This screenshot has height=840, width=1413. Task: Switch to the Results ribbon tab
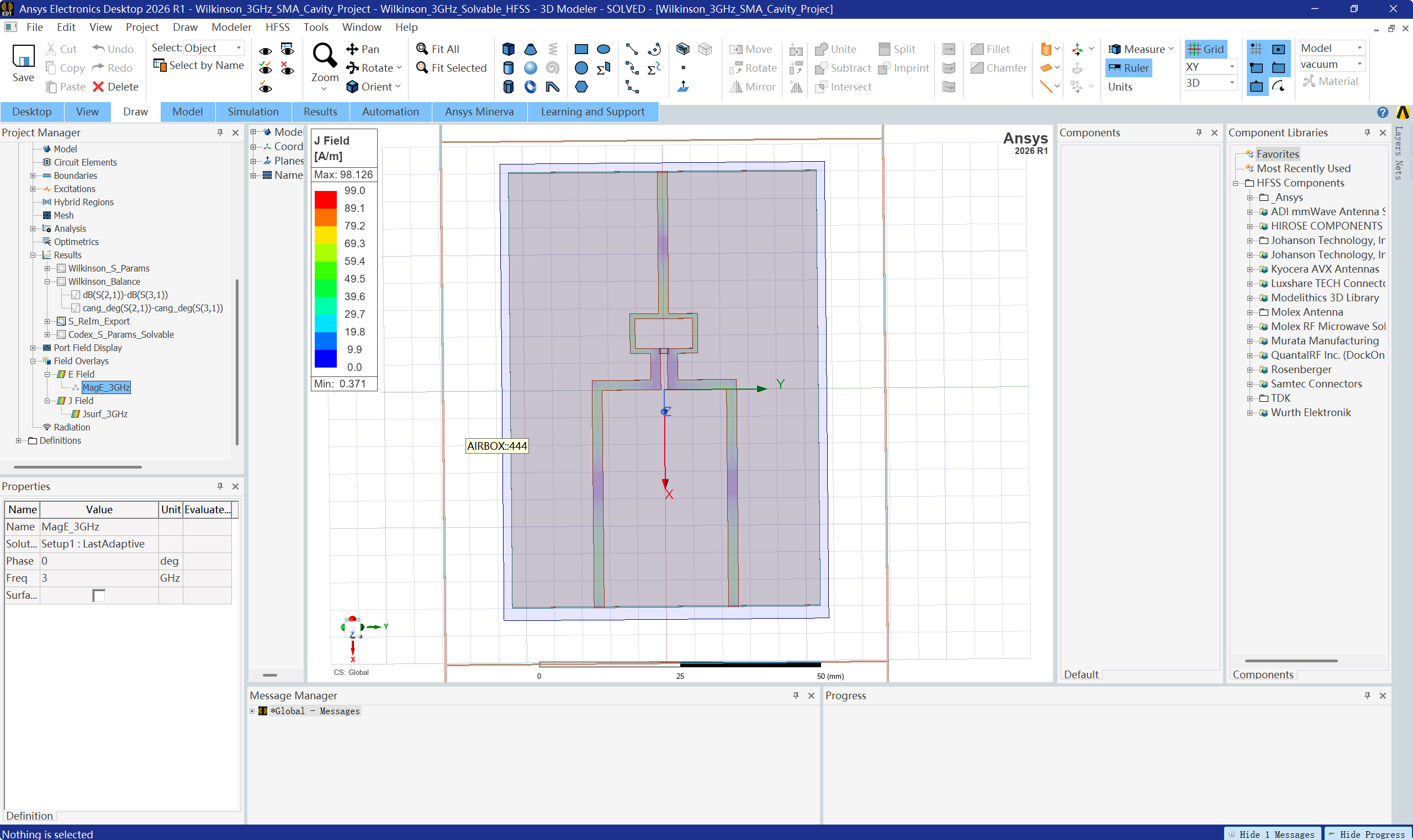pyautogui.click(x=320, y=111)
